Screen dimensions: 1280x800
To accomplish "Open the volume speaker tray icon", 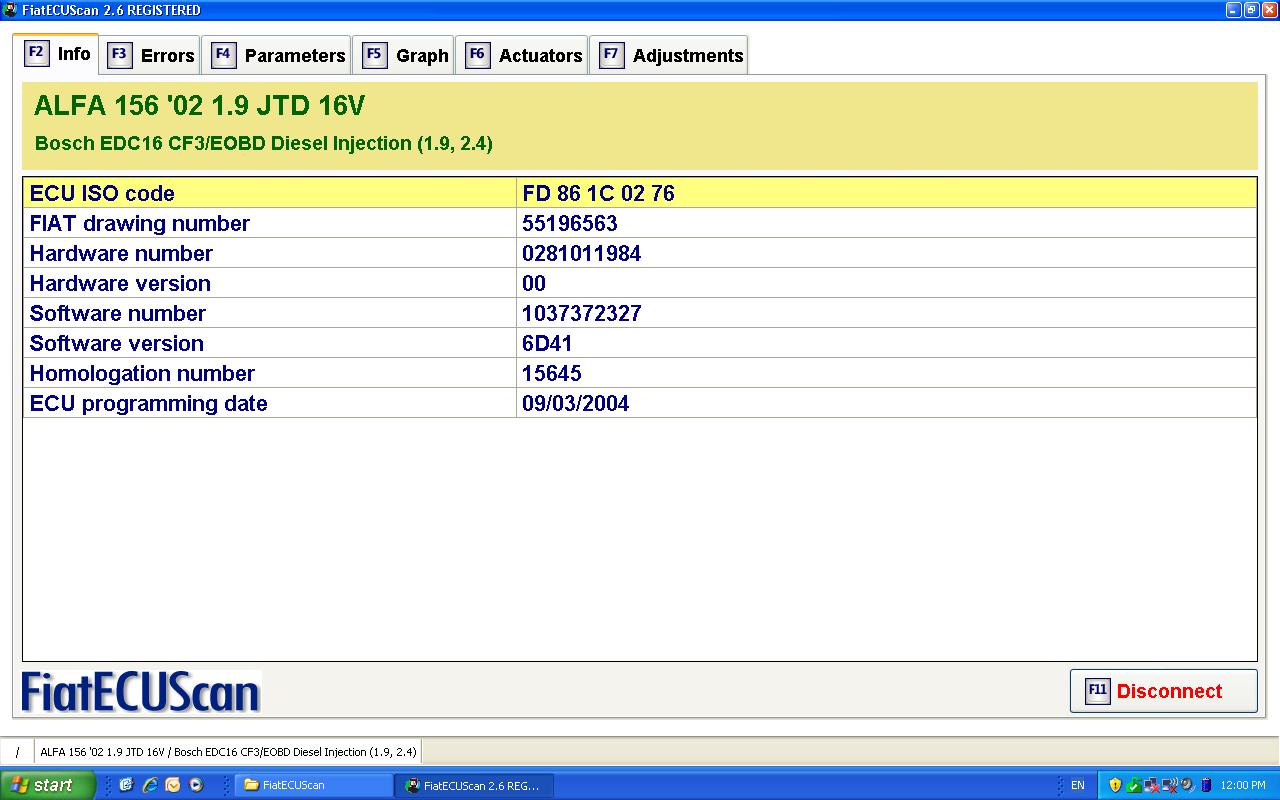I will [x=1187, y=785].
